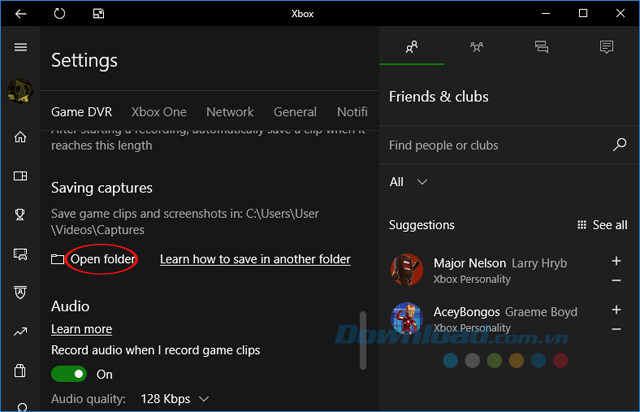
Task: Click the Learn more link under Audio
Action: 81,329
